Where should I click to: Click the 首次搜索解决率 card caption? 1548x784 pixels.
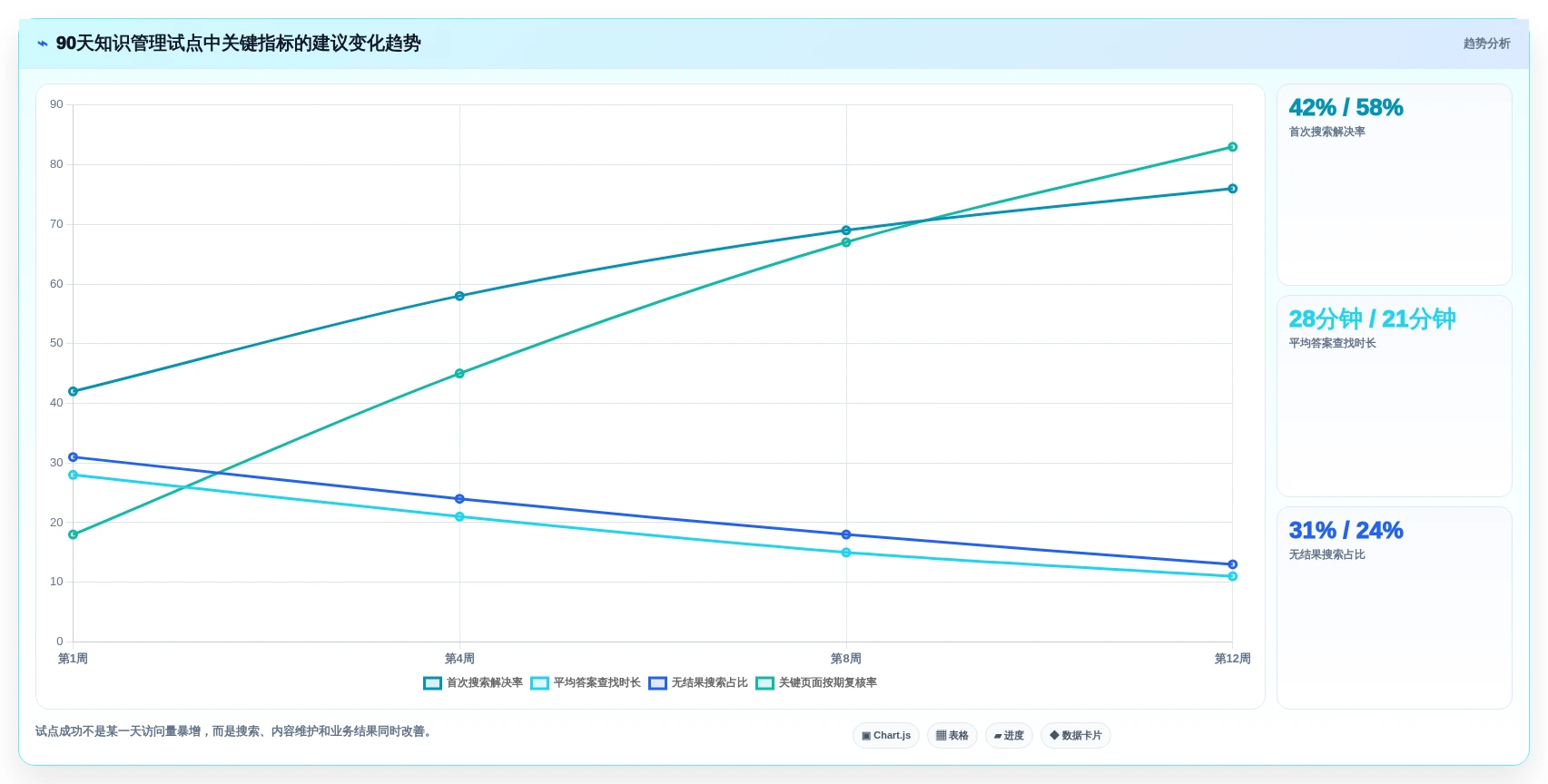click(1326, 132)
